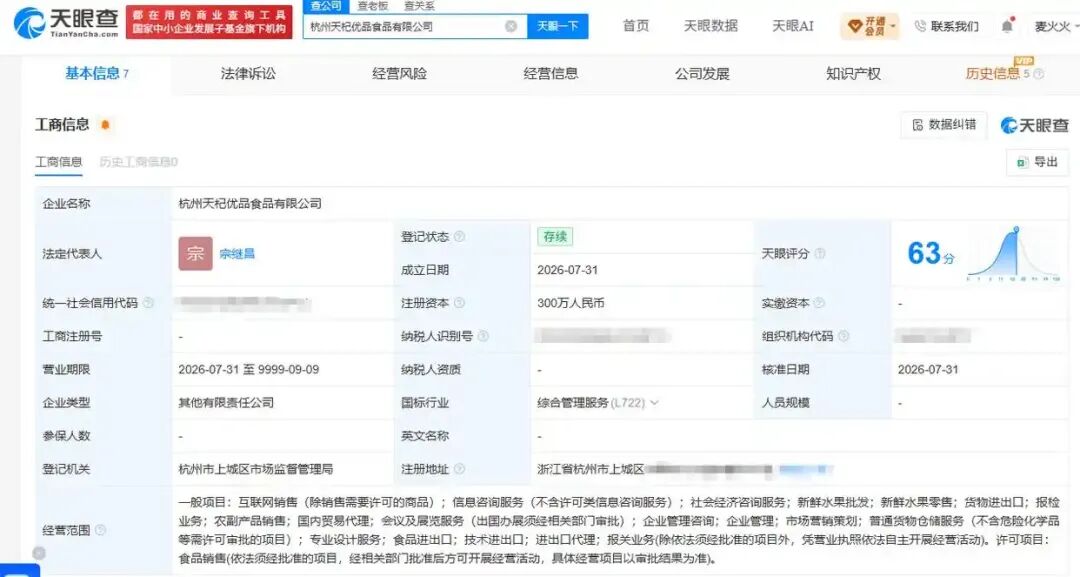Click the help icon beside 纳税人识别号

pos(483,336)
